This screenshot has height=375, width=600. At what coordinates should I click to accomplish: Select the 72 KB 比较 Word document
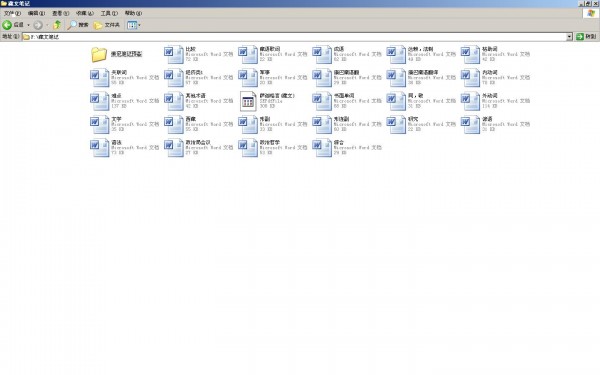199,54
